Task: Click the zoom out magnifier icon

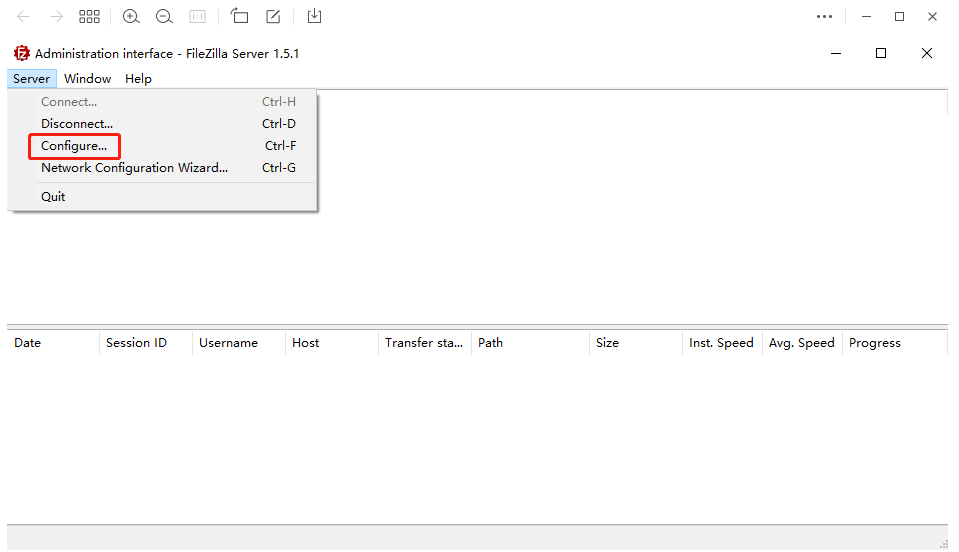Action: pos(164,17)
